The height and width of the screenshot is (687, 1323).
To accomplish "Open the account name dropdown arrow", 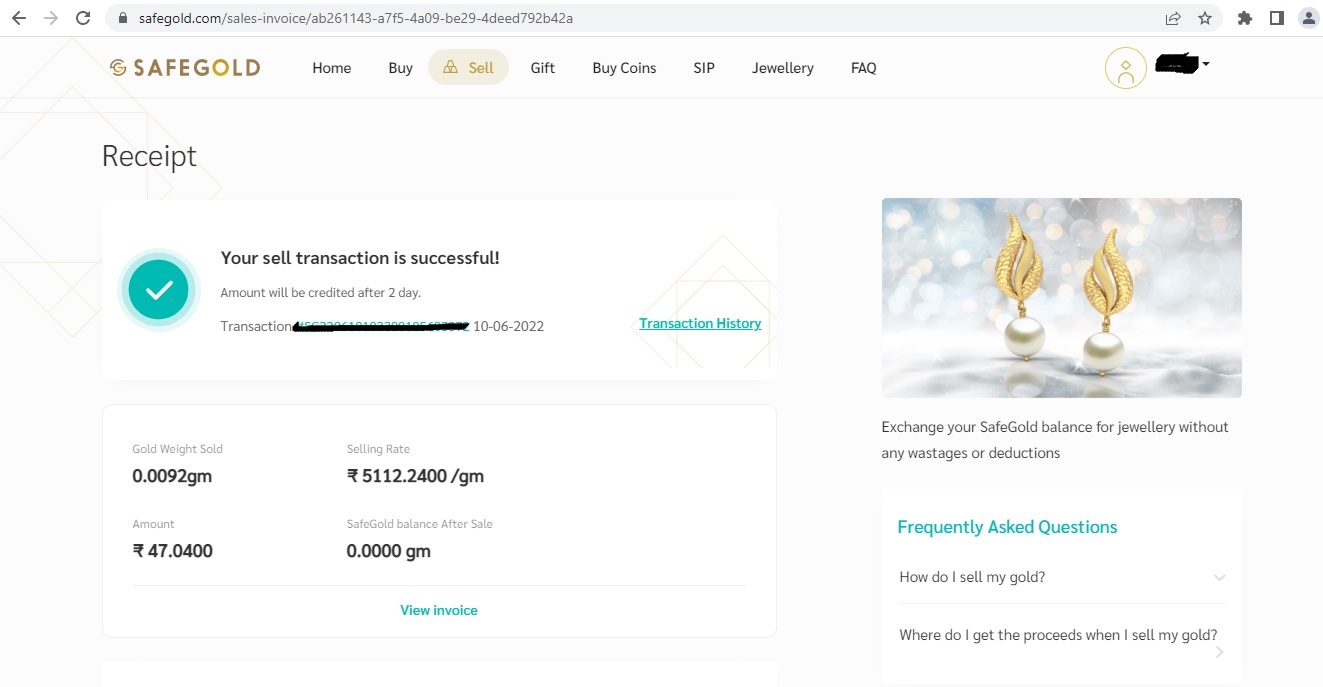I will coord(1205,64).
